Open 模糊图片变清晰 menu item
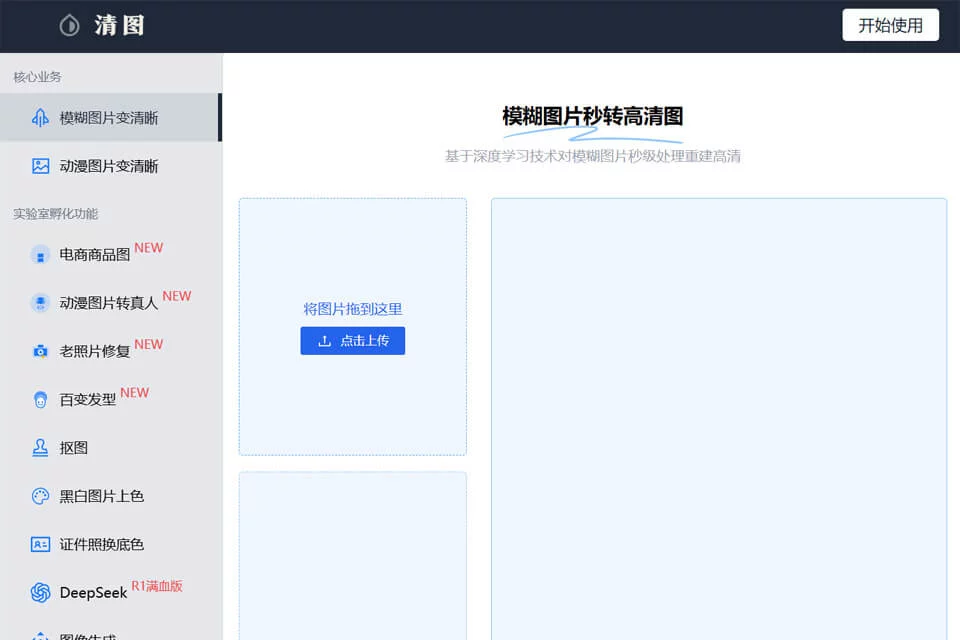The width and height of the screenshot is (960, 640). (111, 118)
